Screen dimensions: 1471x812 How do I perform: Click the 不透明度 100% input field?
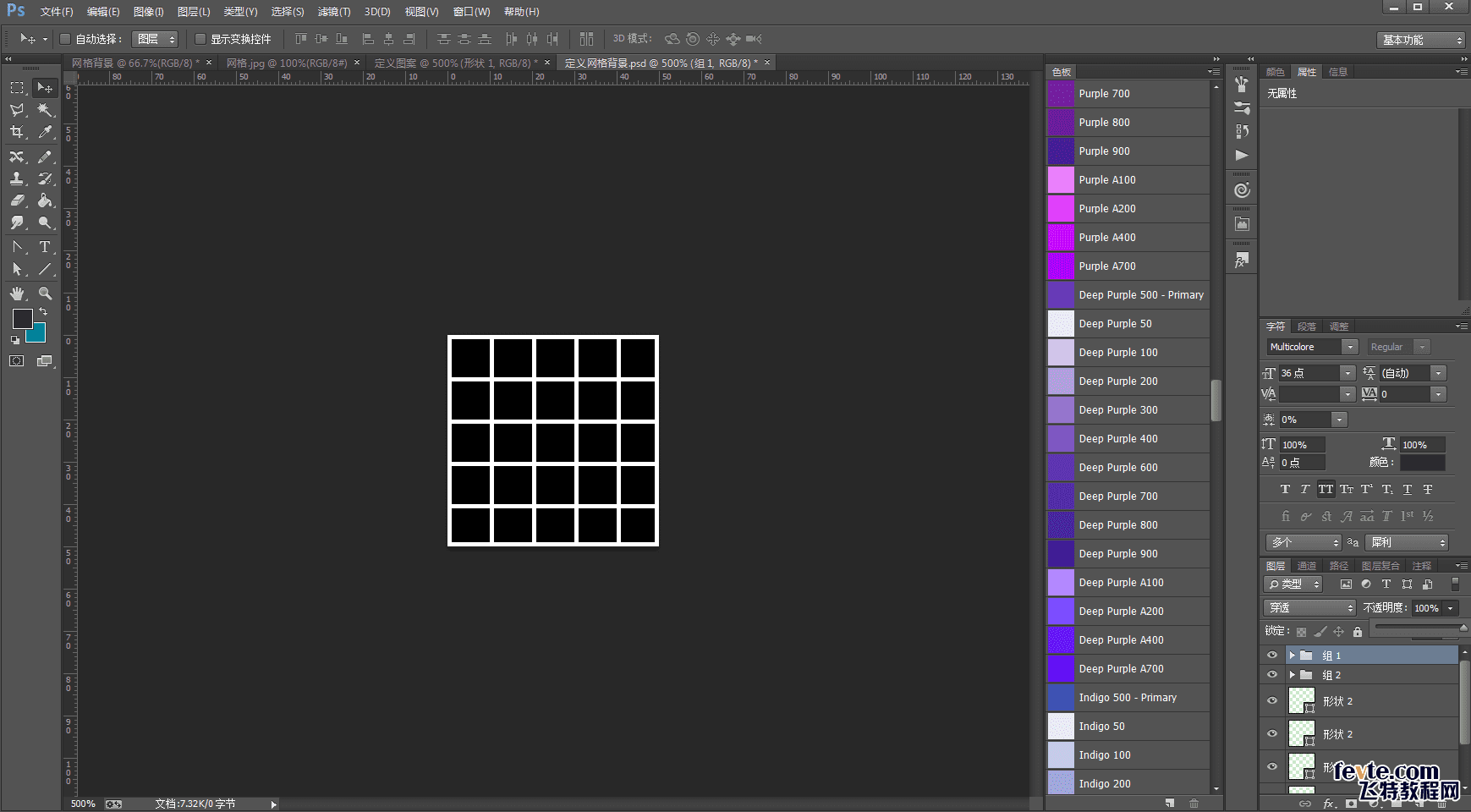(x=1427, y=608)
